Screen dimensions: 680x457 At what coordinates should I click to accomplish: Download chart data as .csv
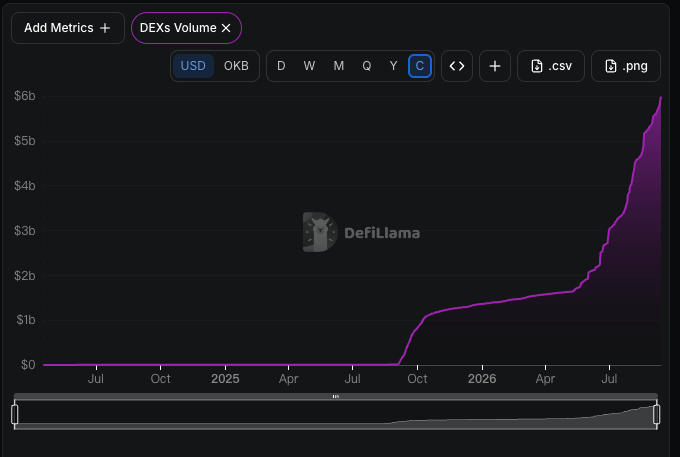pyautogui.click(x=551, y=66)
